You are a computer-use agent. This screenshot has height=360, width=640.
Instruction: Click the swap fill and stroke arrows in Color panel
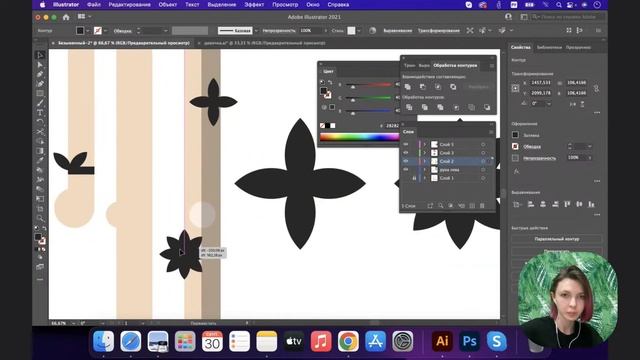coord(330,82)
